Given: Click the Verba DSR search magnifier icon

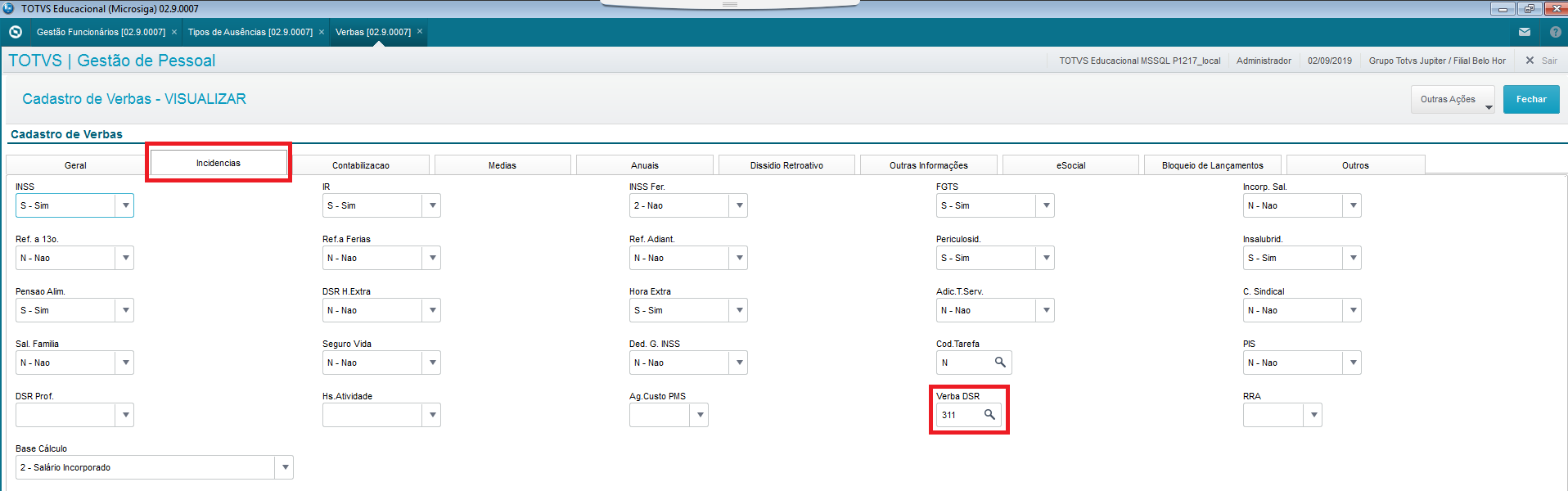Looking at the screenshot, I should [x=989, y=415].
